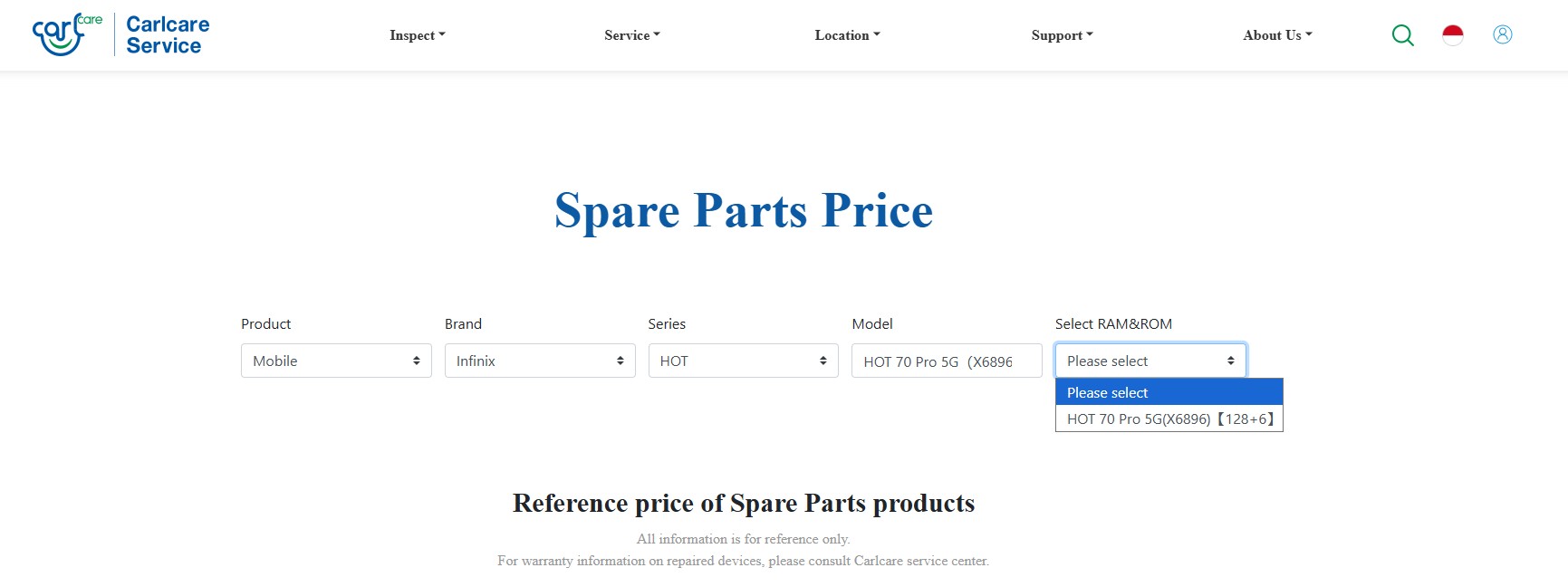1568x587 pixels.
Task: Click the Carlcare logo icon
Action: click(x=66, y=34)
